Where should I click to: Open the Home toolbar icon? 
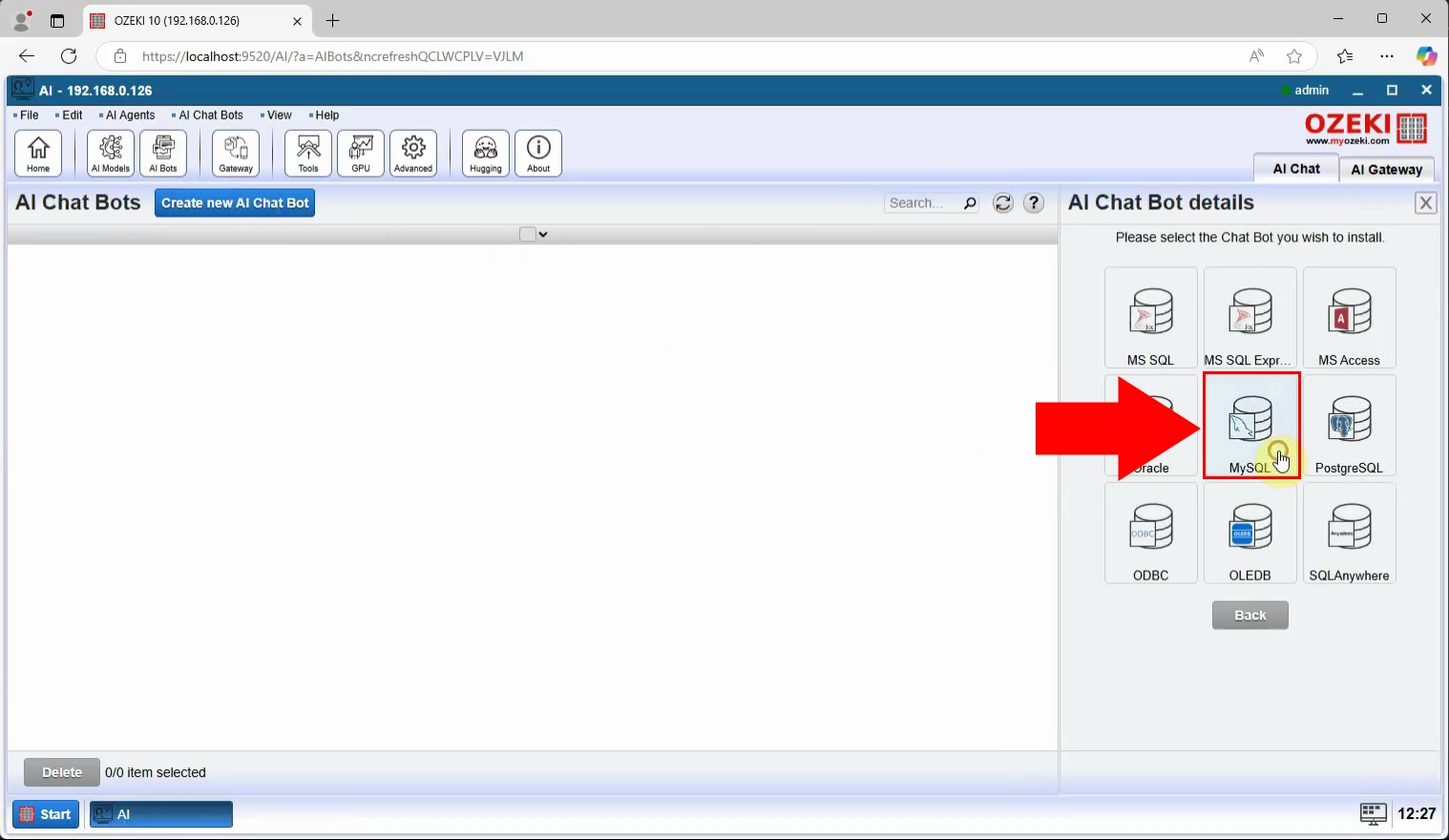(x=38, y=153)
